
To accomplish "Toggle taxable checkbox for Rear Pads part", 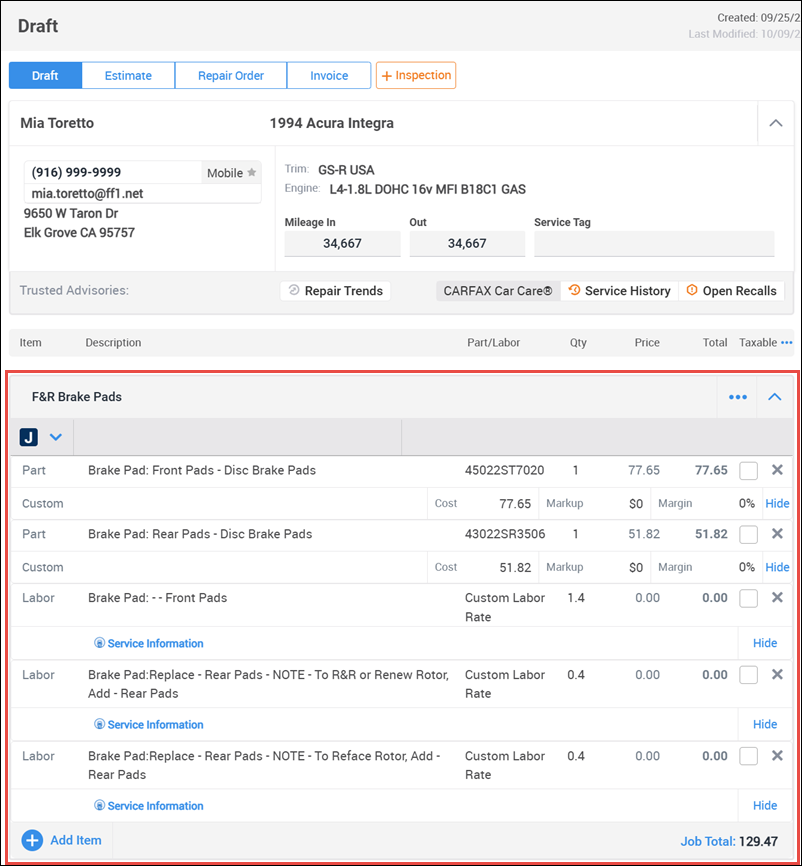I will (748, 535).
